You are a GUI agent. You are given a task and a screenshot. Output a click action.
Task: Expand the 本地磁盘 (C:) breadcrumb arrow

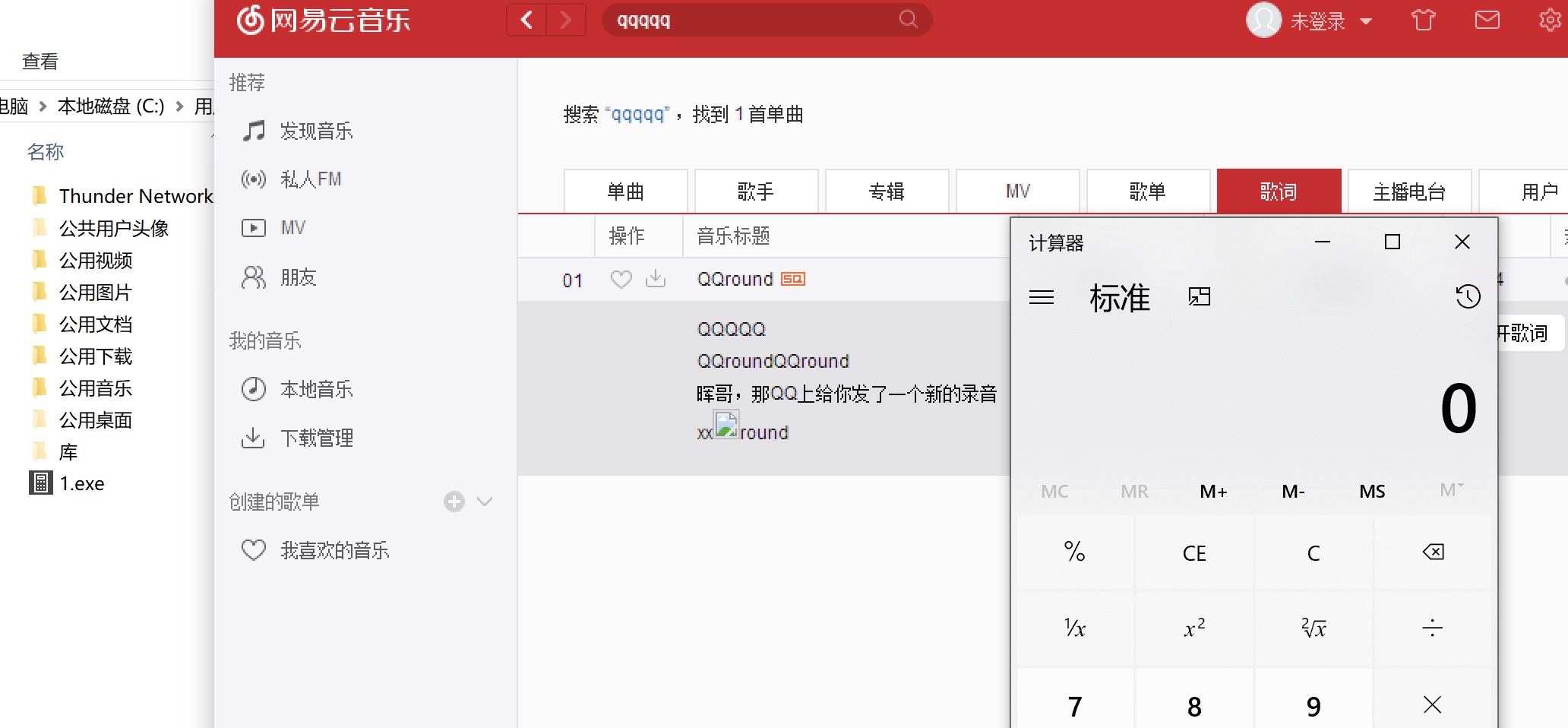click(x=180, y=106)
